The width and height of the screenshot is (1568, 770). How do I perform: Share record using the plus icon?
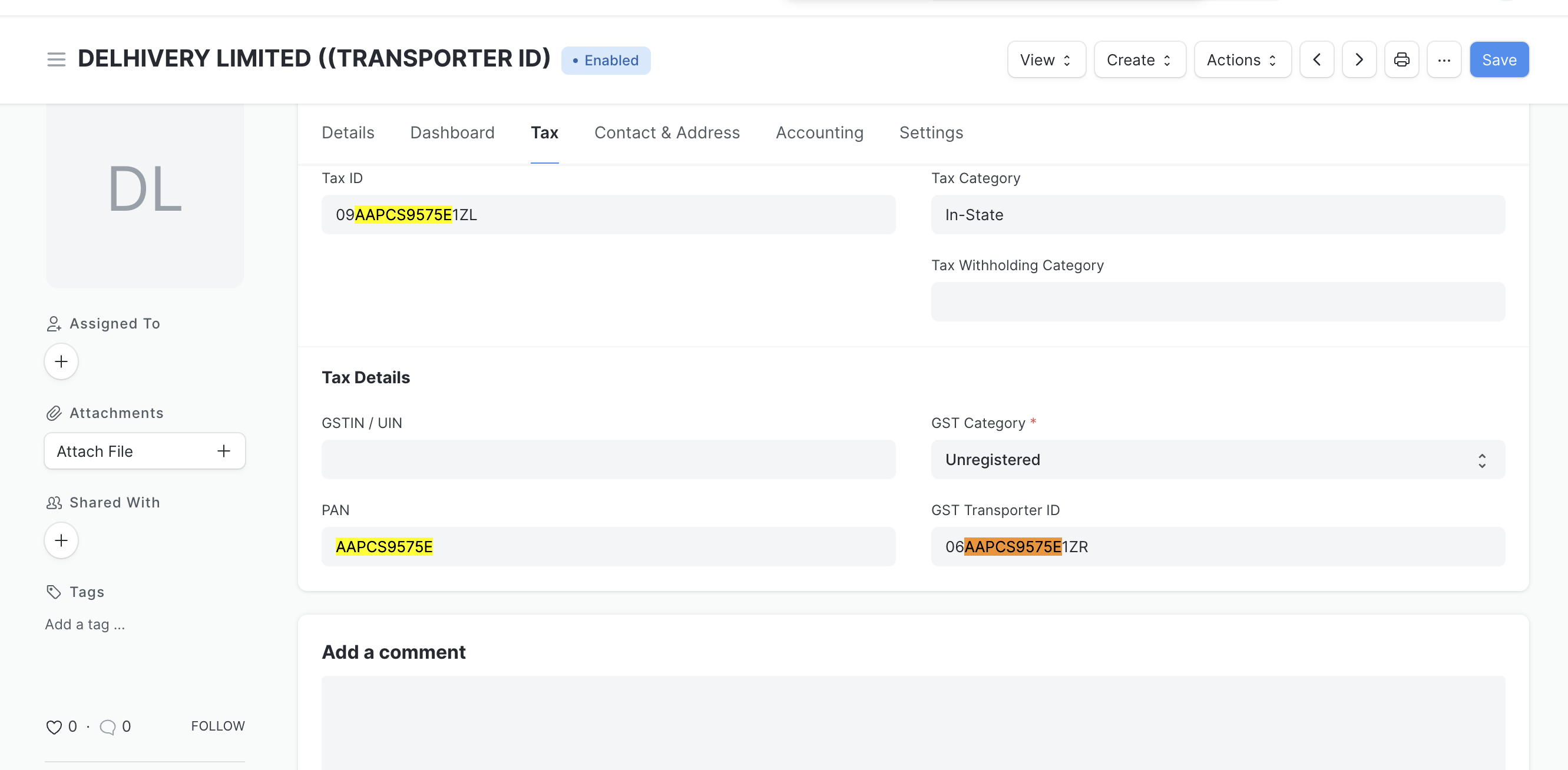point(61,540)
